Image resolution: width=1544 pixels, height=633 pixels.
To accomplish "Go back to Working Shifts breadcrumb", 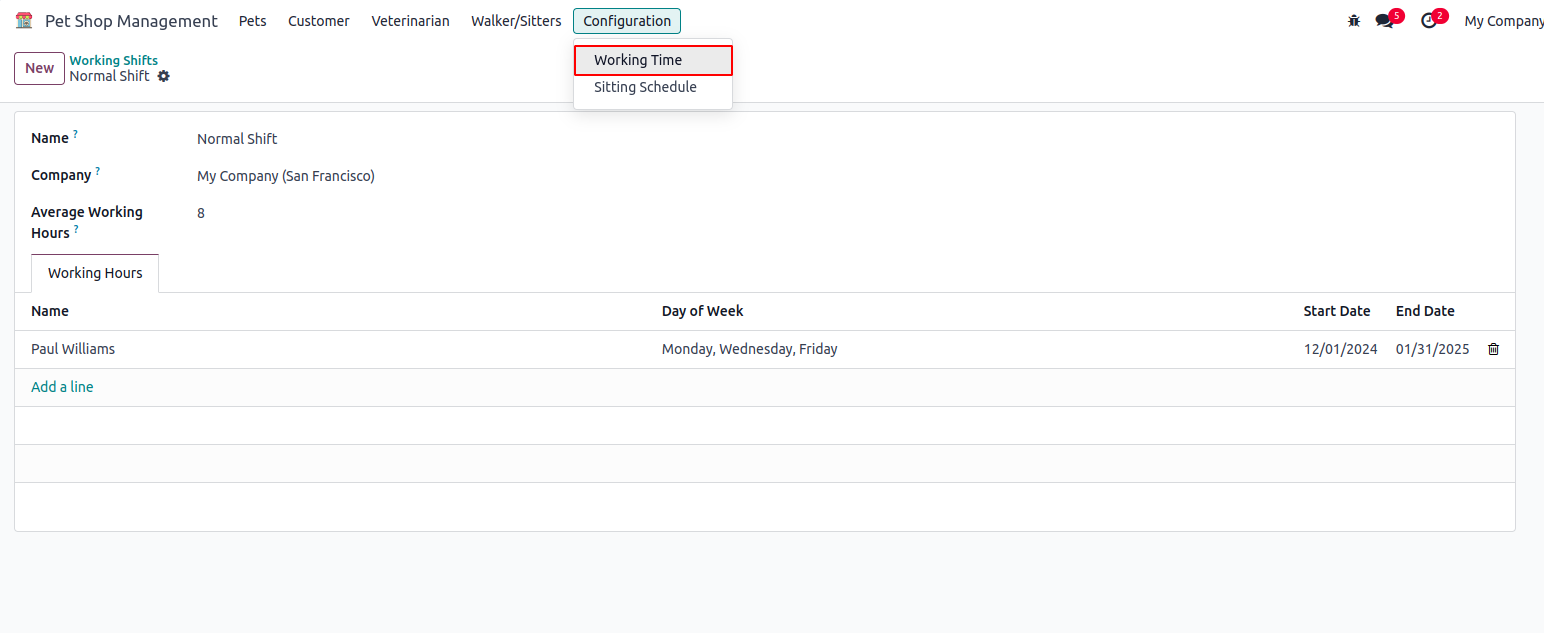I will coord(114,60).
